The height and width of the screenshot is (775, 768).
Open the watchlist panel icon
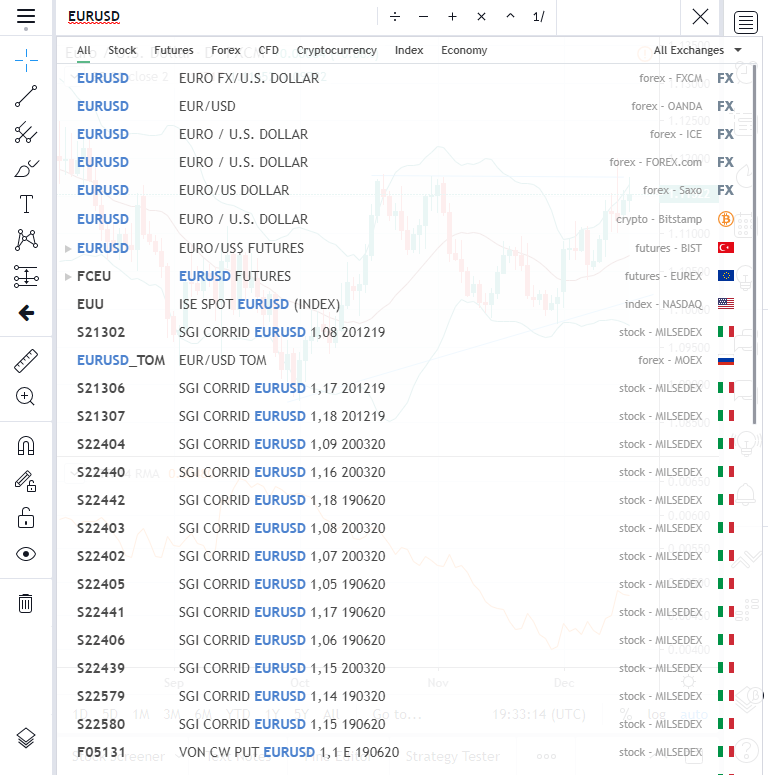[x=746, y=22]
